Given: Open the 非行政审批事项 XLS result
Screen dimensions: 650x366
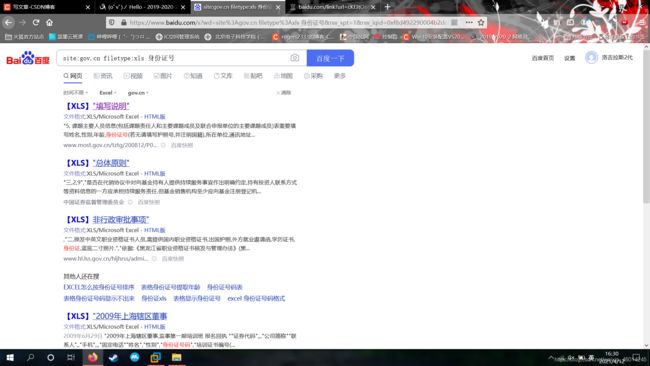Looking at the screenshot, I should (121, 220).
